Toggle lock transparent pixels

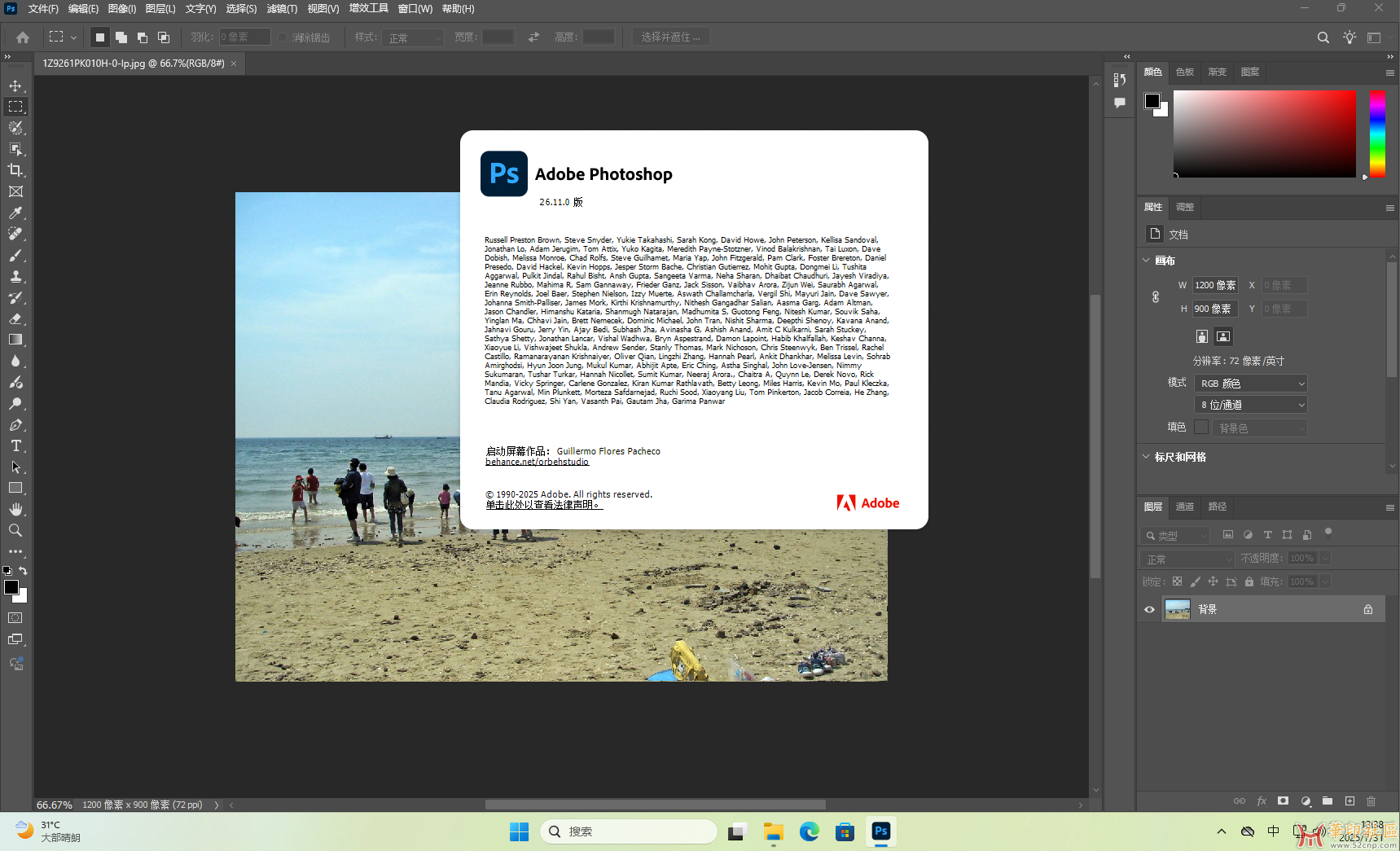click(1177, 581)
